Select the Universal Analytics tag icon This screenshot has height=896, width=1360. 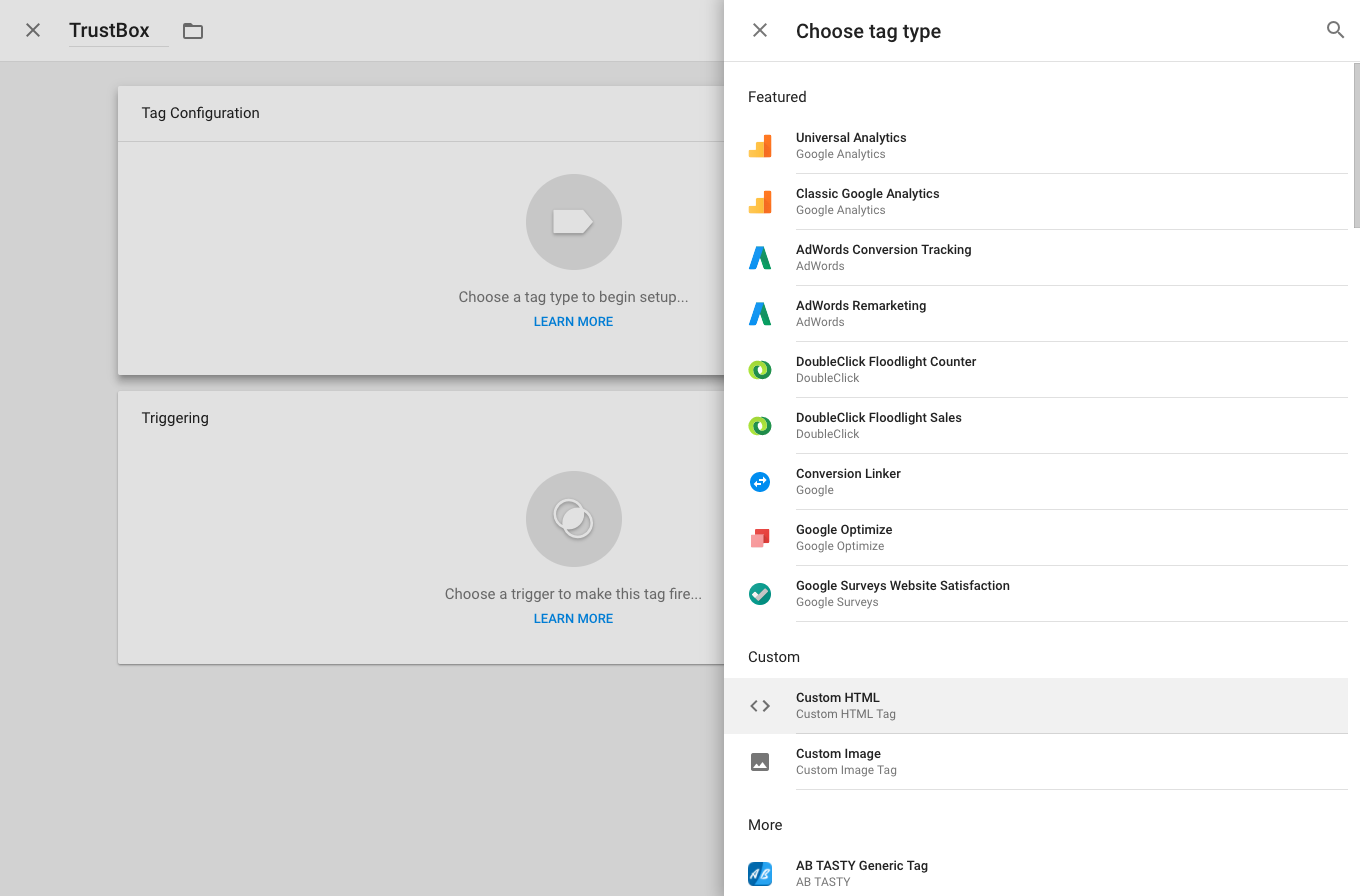pyautogui.click(x=760, y=145)
